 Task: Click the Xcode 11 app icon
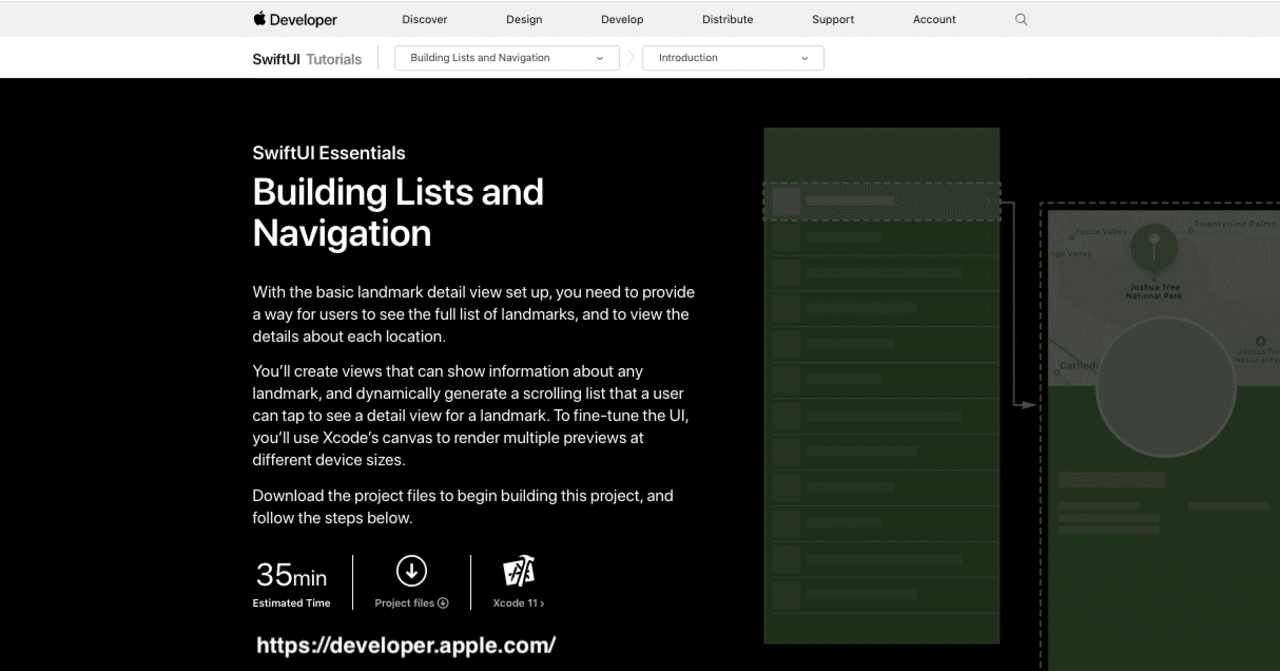point(518,571)
